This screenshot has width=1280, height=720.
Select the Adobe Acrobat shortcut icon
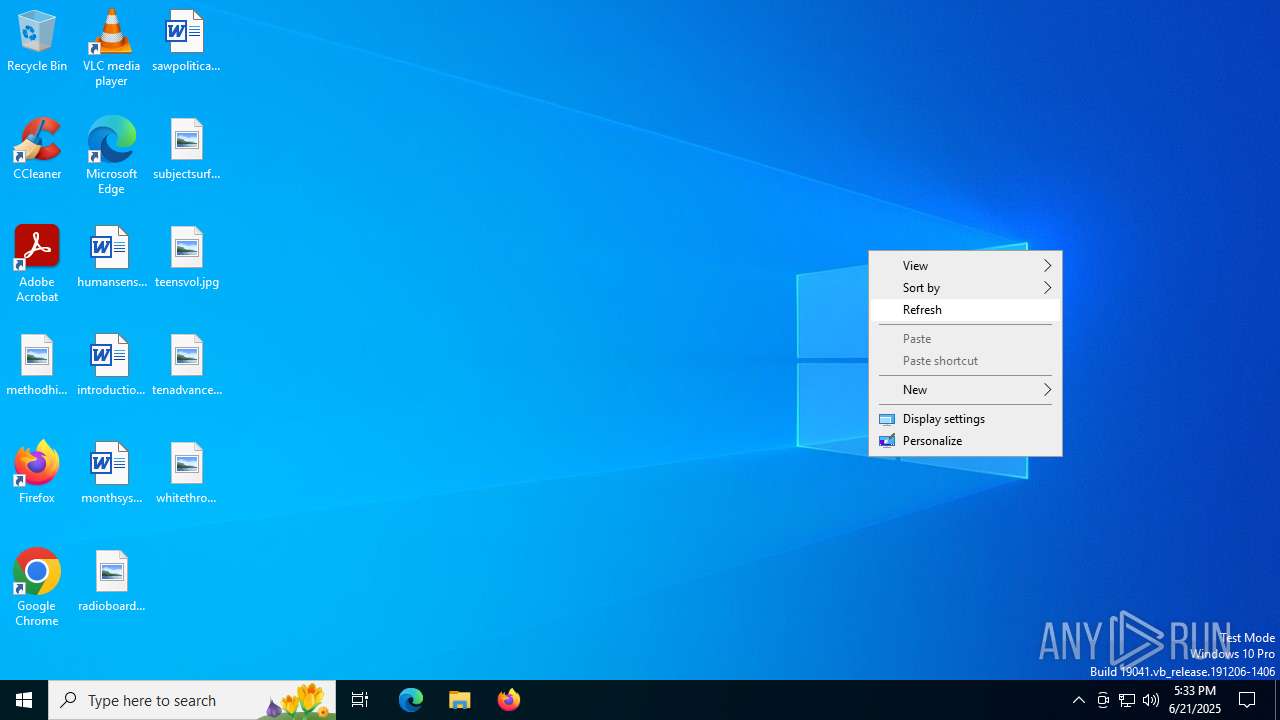[37, 264]
